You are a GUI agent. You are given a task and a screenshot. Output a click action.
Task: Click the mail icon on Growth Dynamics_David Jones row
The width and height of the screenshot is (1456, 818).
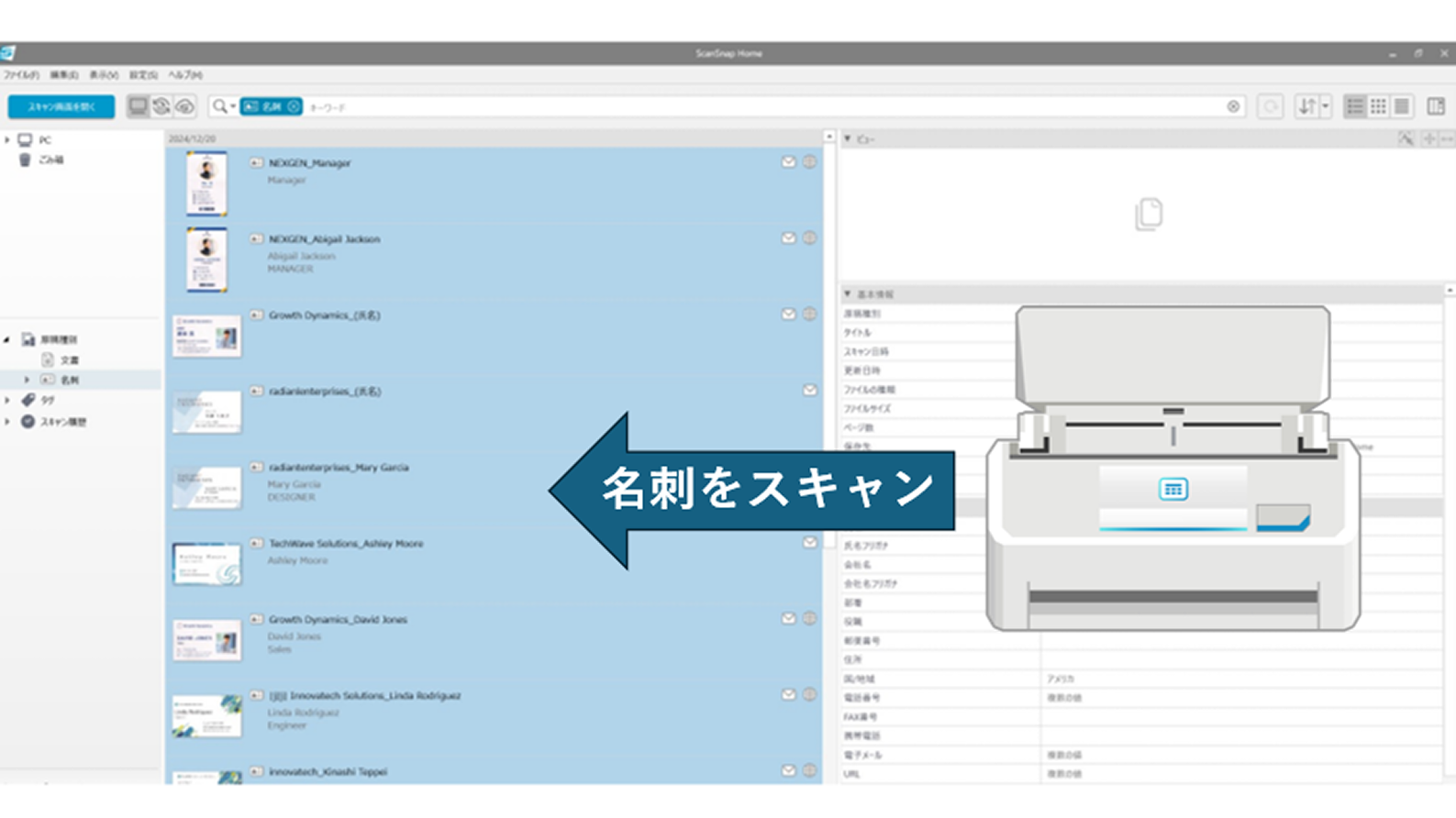[788, 619]
